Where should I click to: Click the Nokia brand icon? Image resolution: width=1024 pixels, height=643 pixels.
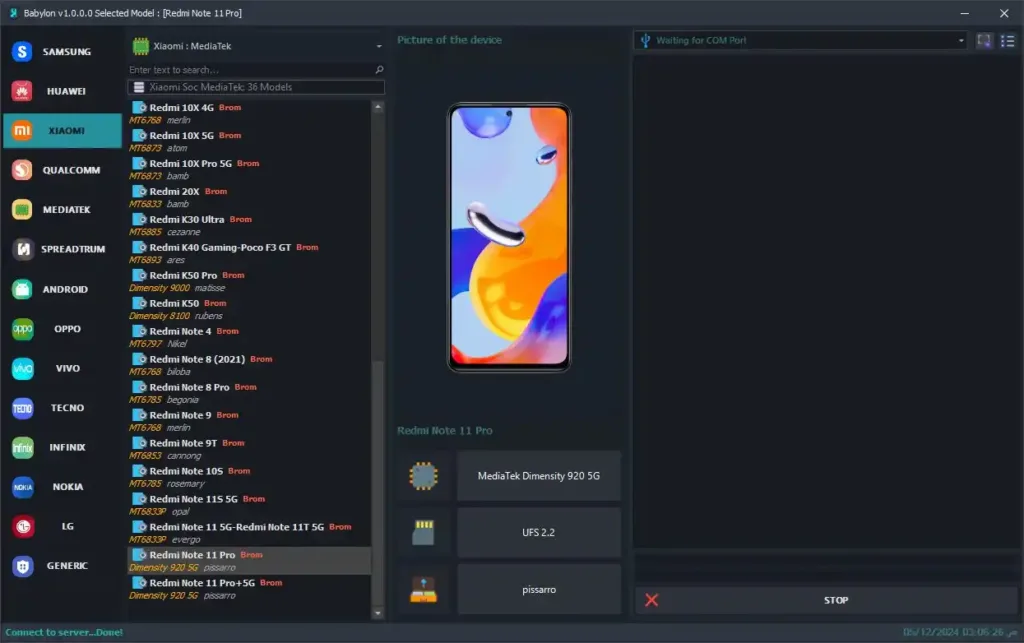pyautogui.click(x=23, y=487)
